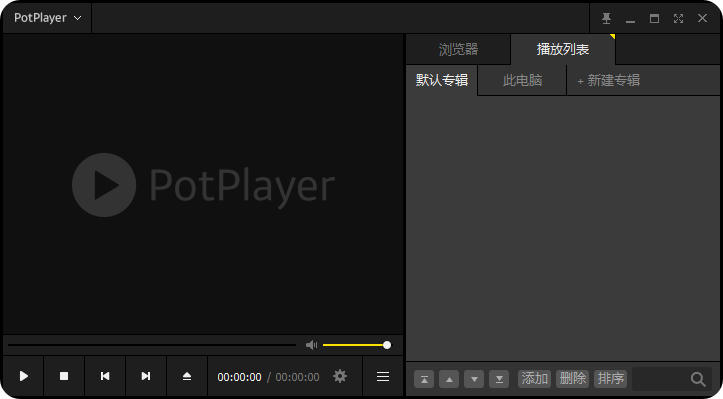
Task: Move selected playlist item down
Action: 474,379
